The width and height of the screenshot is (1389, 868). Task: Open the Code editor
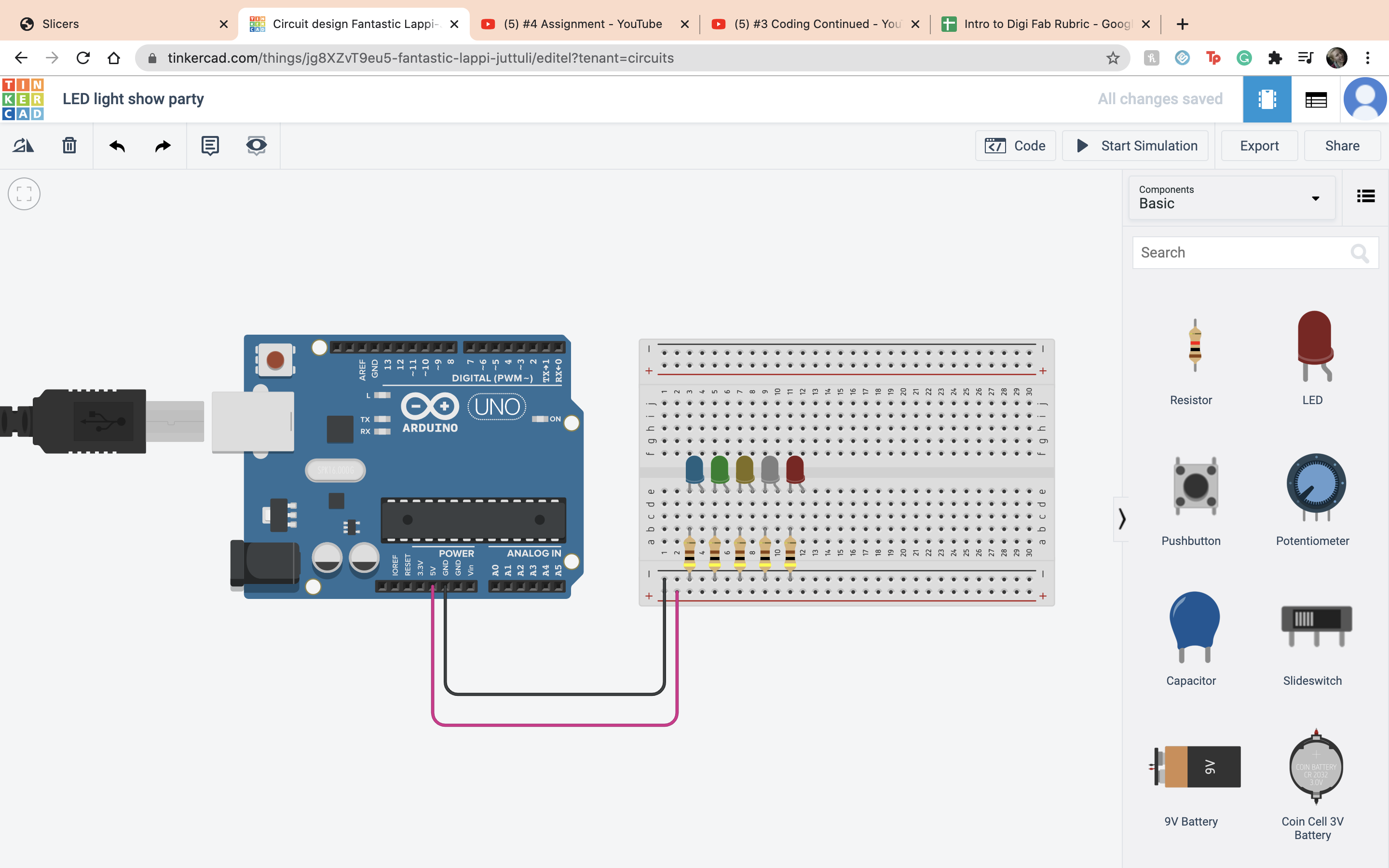(1015, 146)
